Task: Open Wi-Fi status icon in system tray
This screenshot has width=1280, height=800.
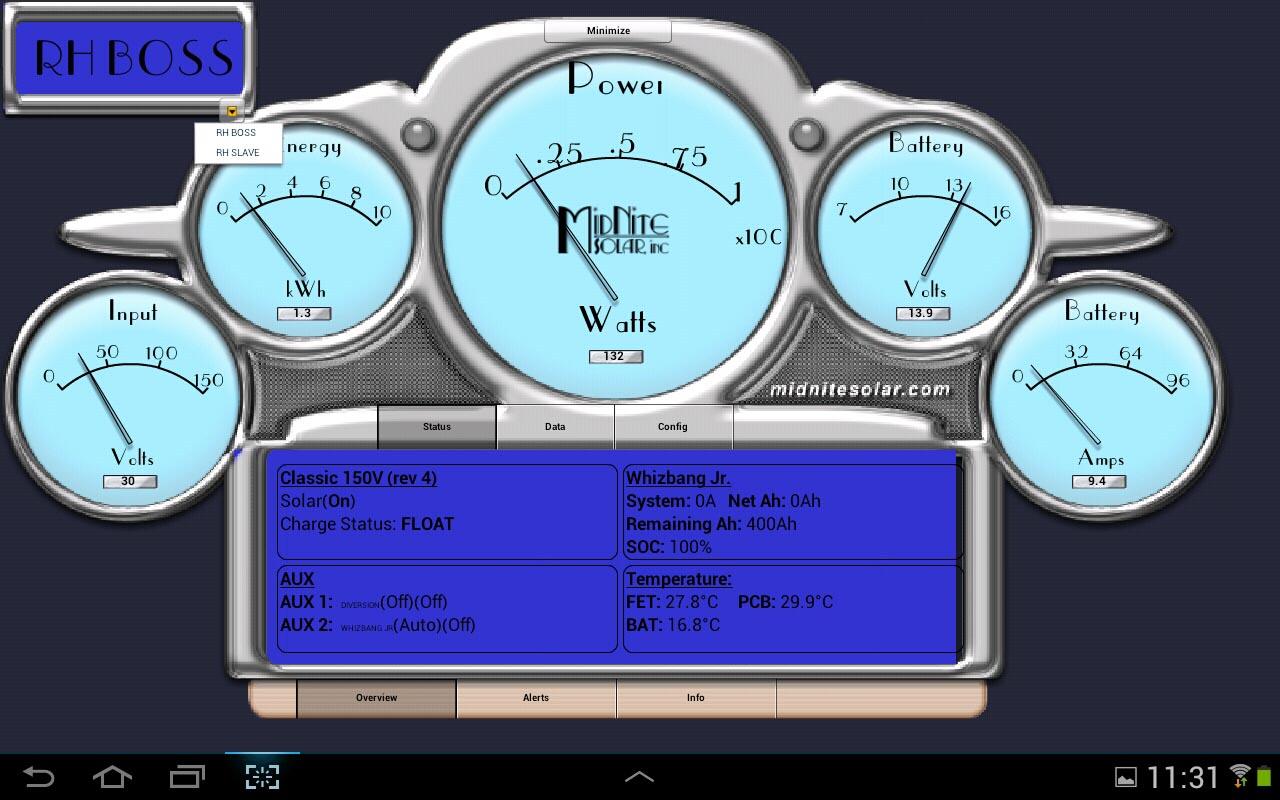Action: (x=1240, y=776)
